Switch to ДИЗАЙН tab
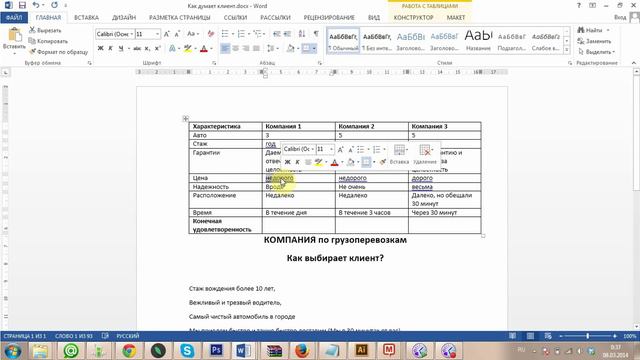This screenshot has height=360, width=640. point(124,18)
